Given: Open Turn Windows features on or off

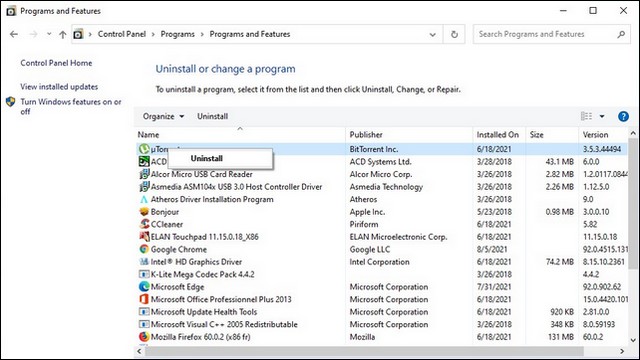Looking at the screenshot, I should [71, 107].
